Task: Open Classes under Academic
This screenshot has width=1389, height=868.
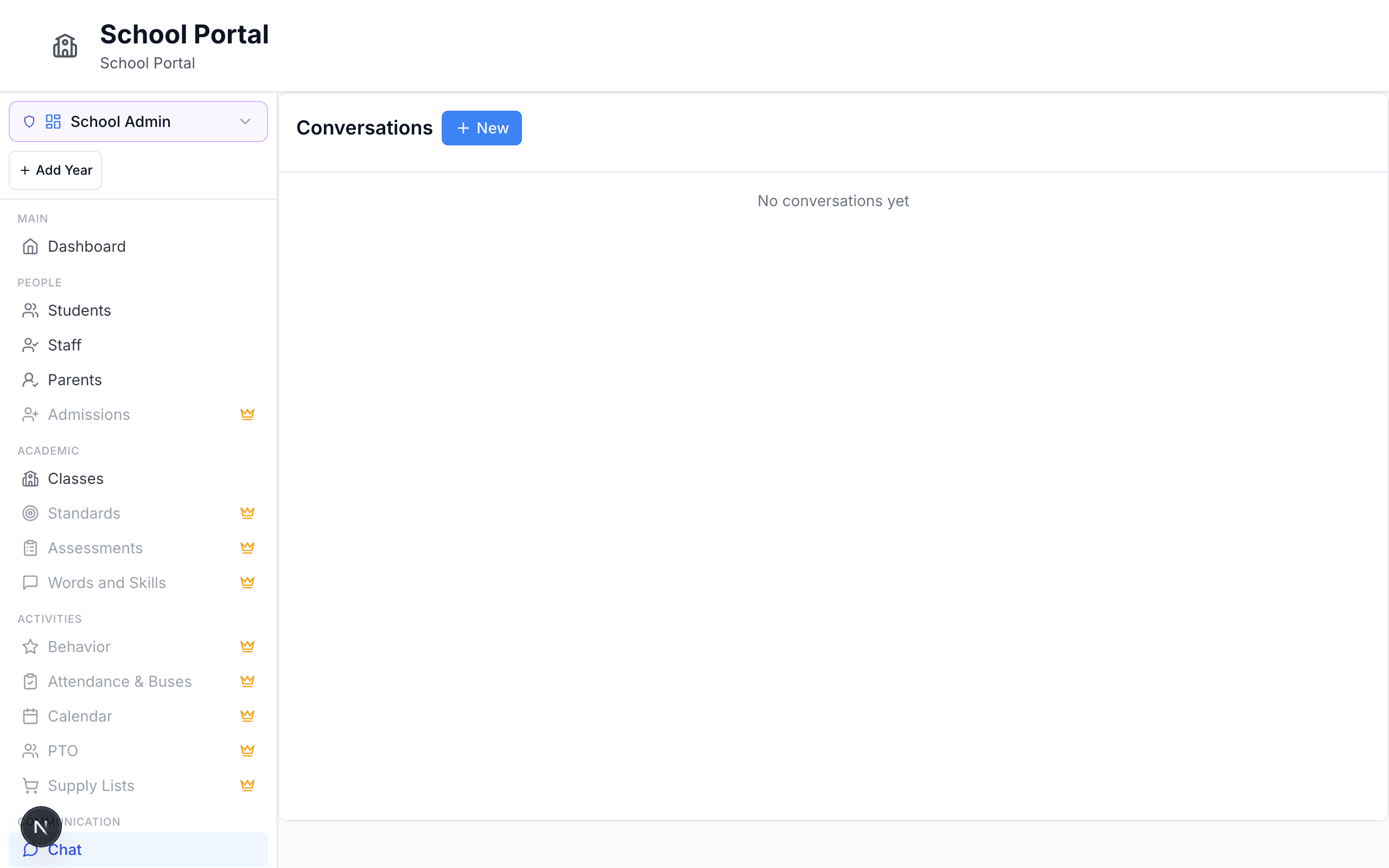Action: 75,478
